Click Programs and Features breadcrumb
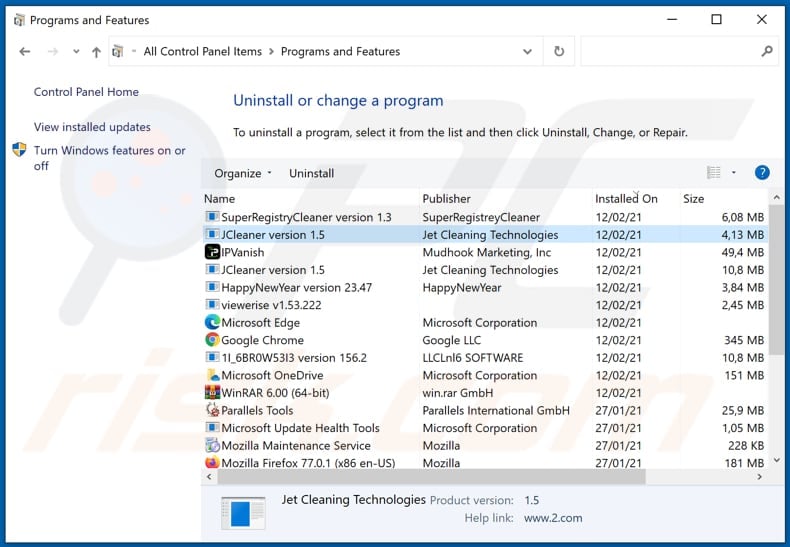Screen dimensions: 790x547 click(340, 51)
